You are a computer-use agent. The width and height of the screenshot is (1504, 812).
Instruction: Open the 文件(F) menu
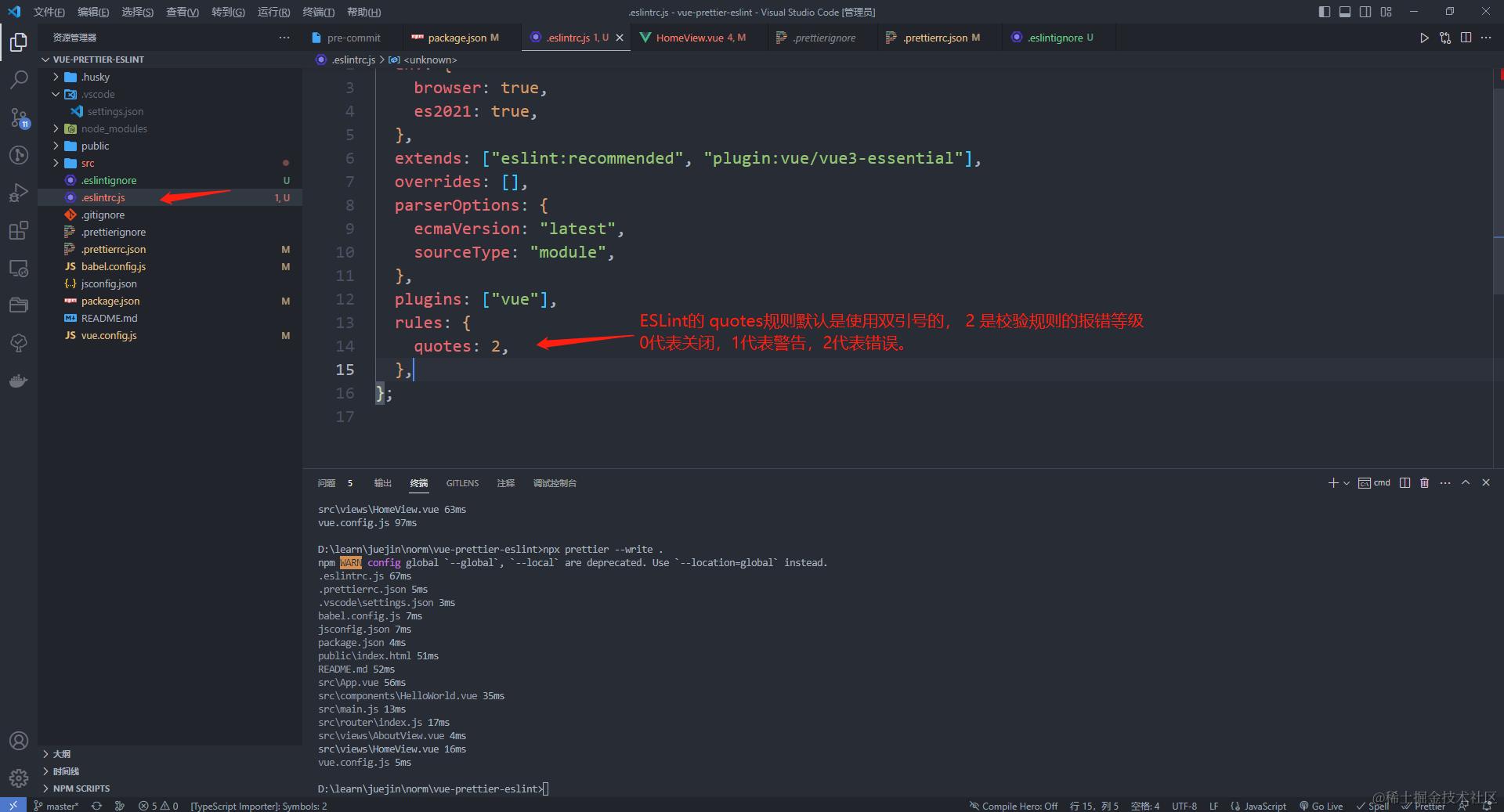pyautogui.click(x=49, y=12)
